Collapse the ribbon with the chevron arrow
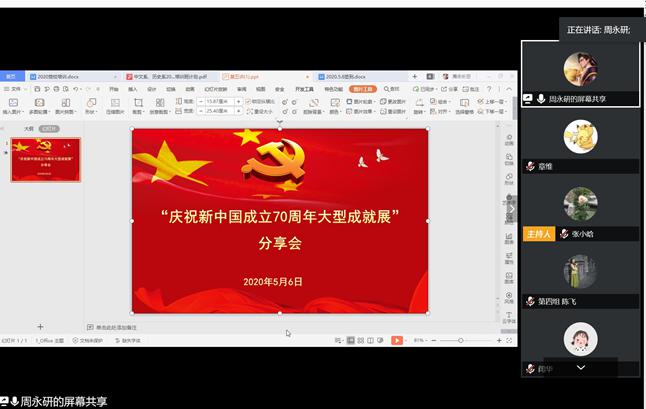This screenshot has width=646, height=409. (x=509, y=89)
